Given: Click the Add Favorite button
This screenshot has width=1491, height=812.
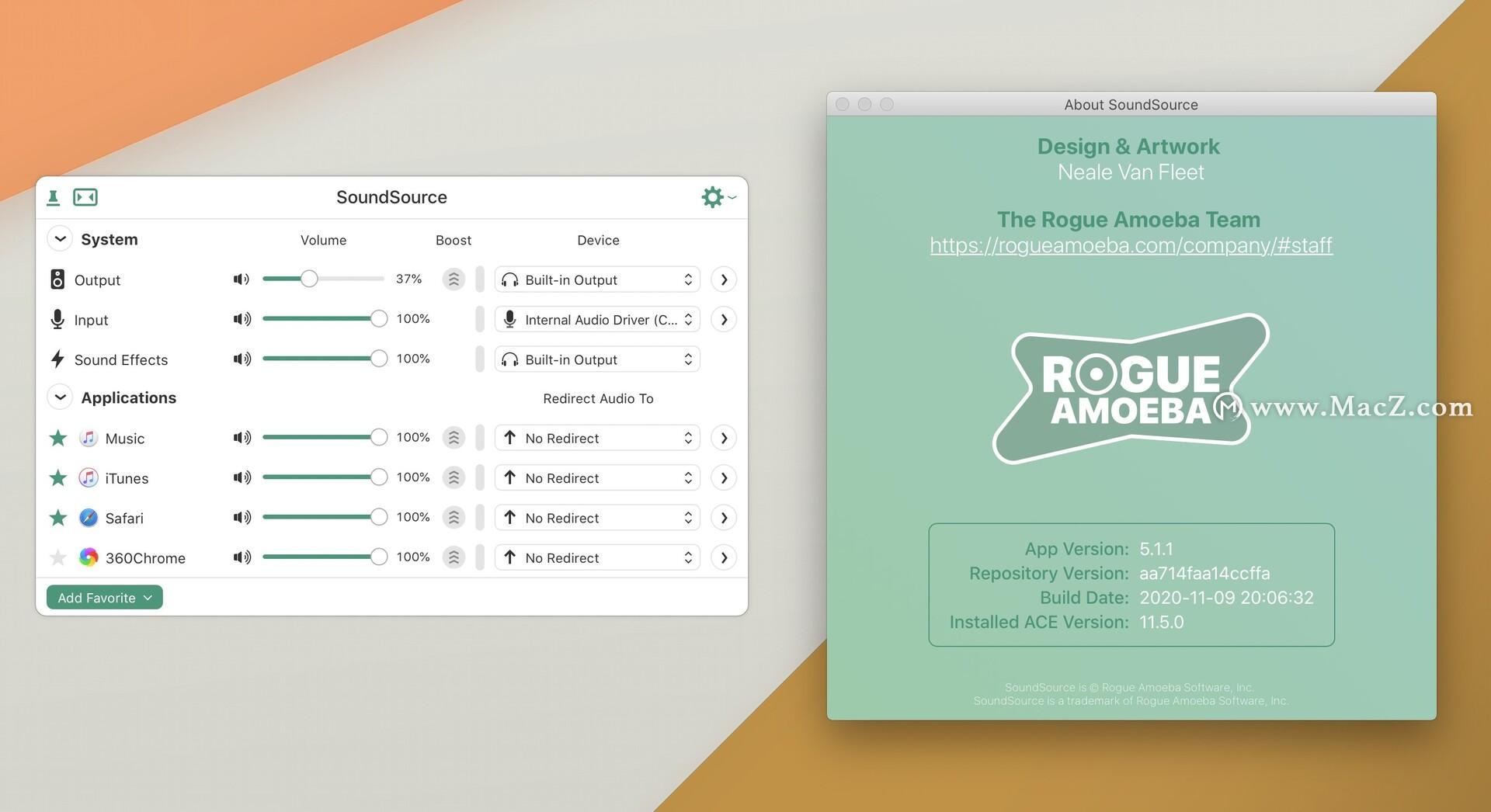Looking at the screenshot, I should coord(104,597).
